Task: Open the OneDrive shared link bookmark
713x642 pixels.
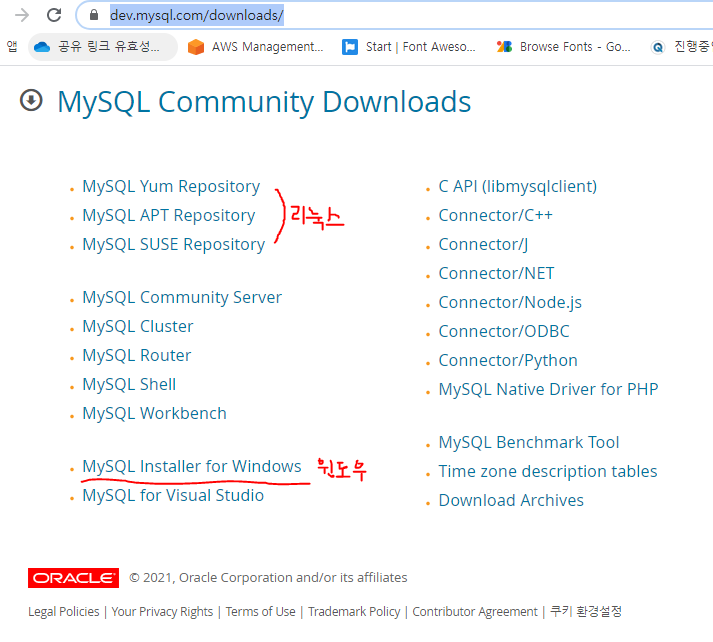Action: click(x=102, y=47)
